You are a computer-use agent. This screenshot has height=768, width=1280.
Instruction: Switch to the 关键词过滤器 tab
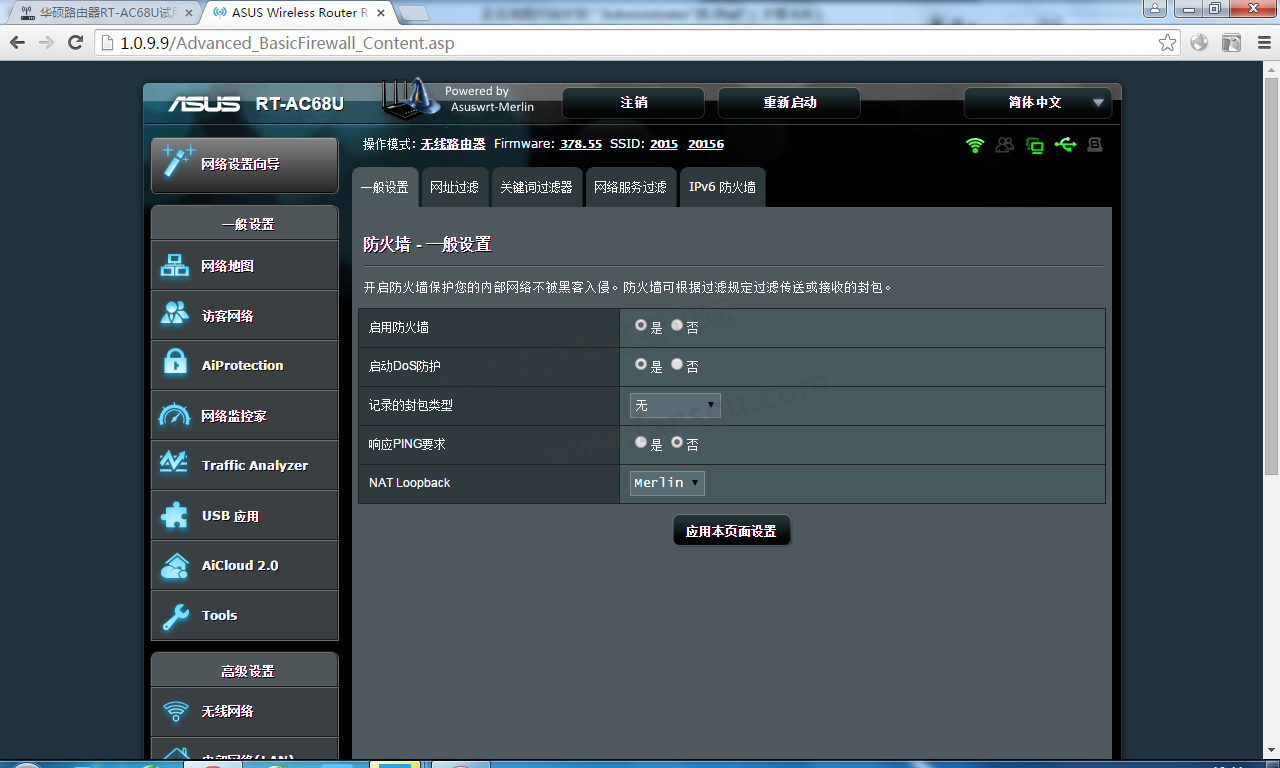pos(536,187)
